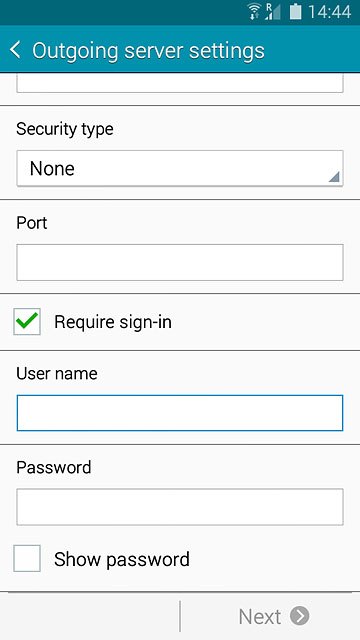Tap the empty bottom-left bar button area
Viewport: 360px width, 640px height.
click(x=89, y=616)
